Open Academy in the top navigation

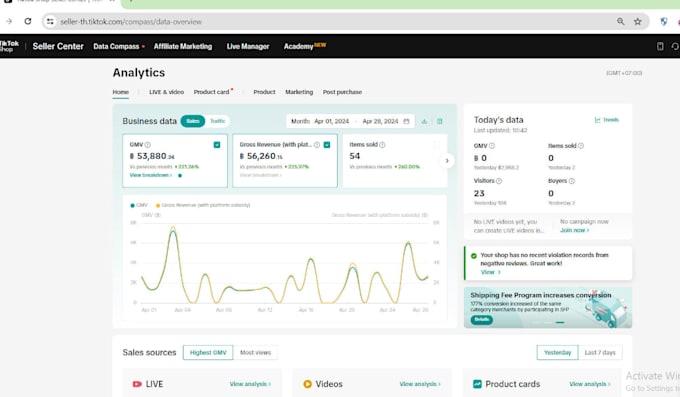pyautogui.click(x=298, y=46)
